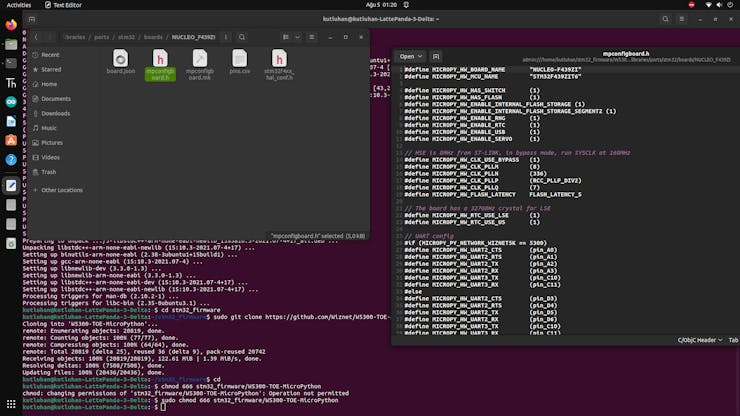Screen dimensions: 740x416
Task: Click the new document icon beside Open
Action: coord(437,56)
